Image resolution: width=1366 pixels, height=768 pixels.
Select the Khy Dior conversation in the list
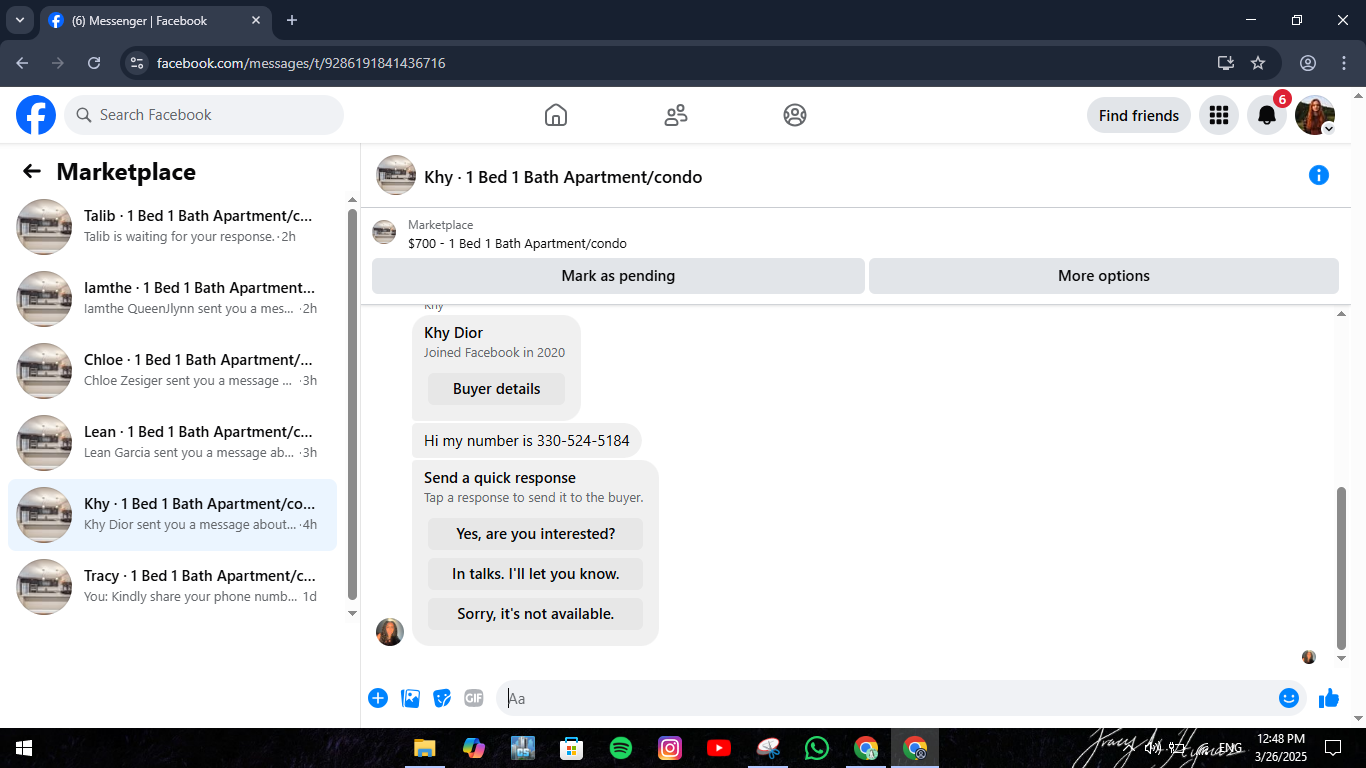172,515
